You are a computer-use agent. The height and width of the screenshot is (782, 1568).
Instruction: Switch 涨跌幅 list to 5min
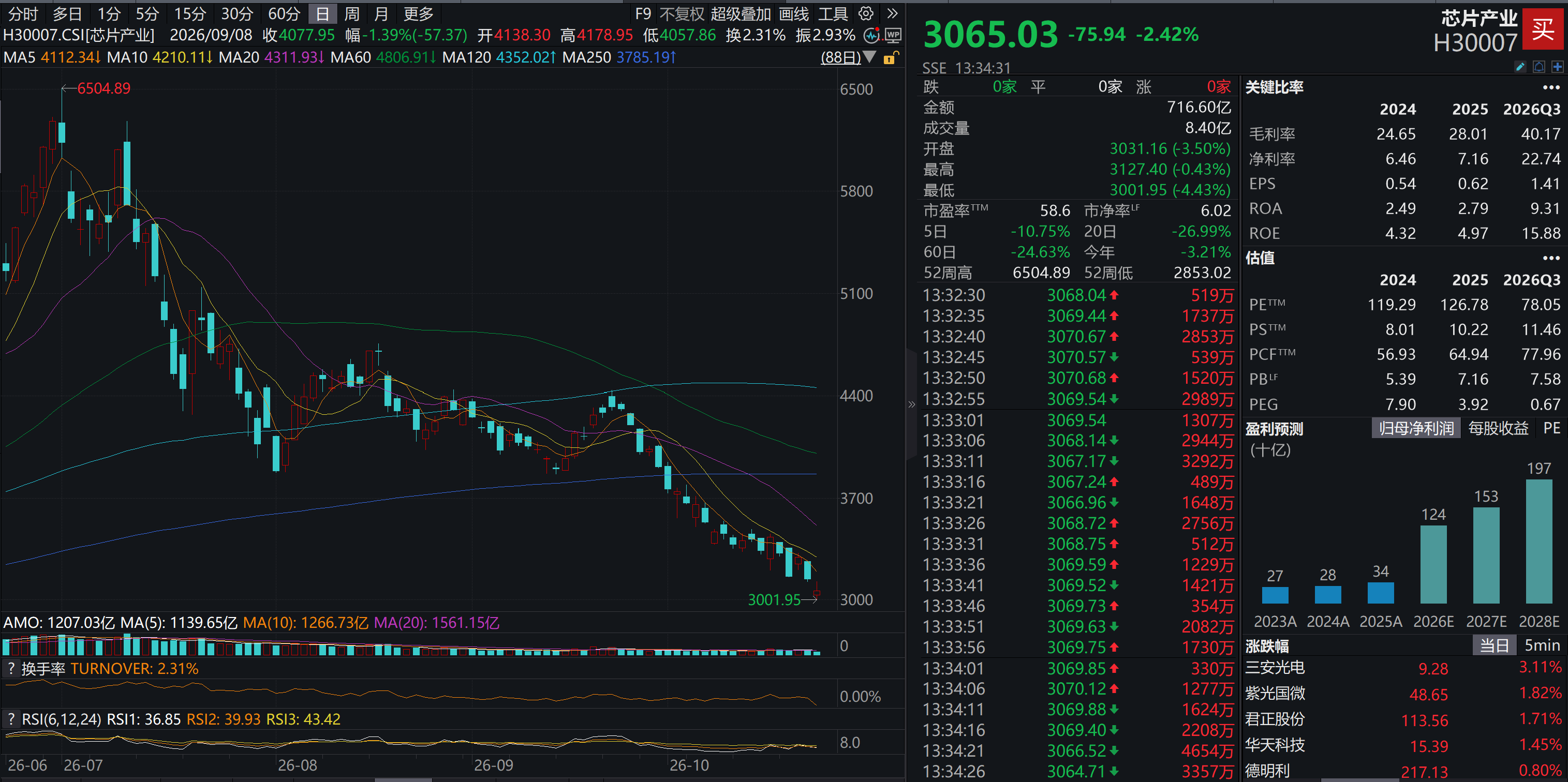click(1542, 645)
